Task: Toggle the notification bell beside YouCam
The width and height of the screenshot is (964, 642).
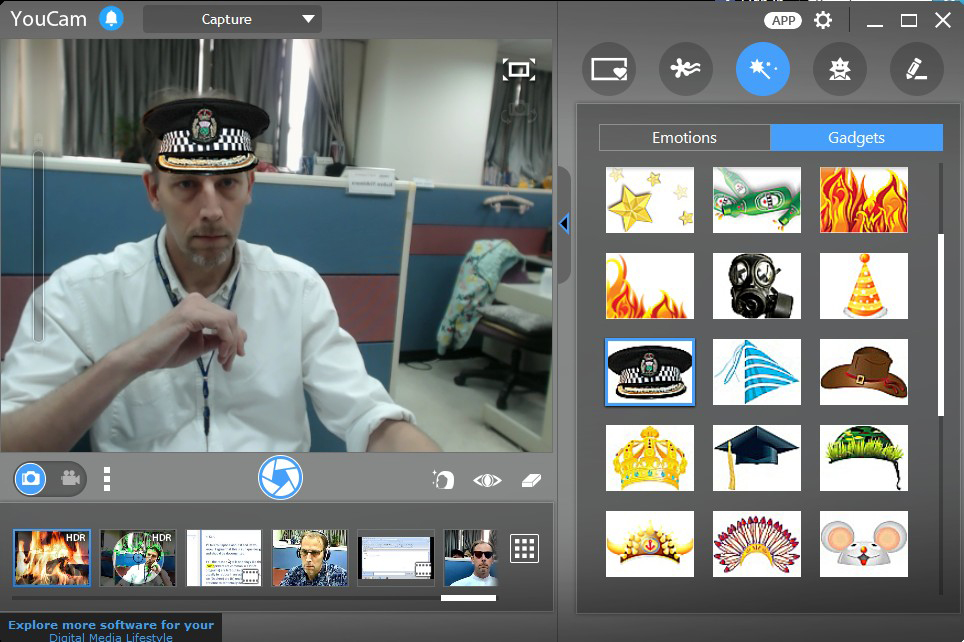Action: pyautogui.click(x=111, y=18)
